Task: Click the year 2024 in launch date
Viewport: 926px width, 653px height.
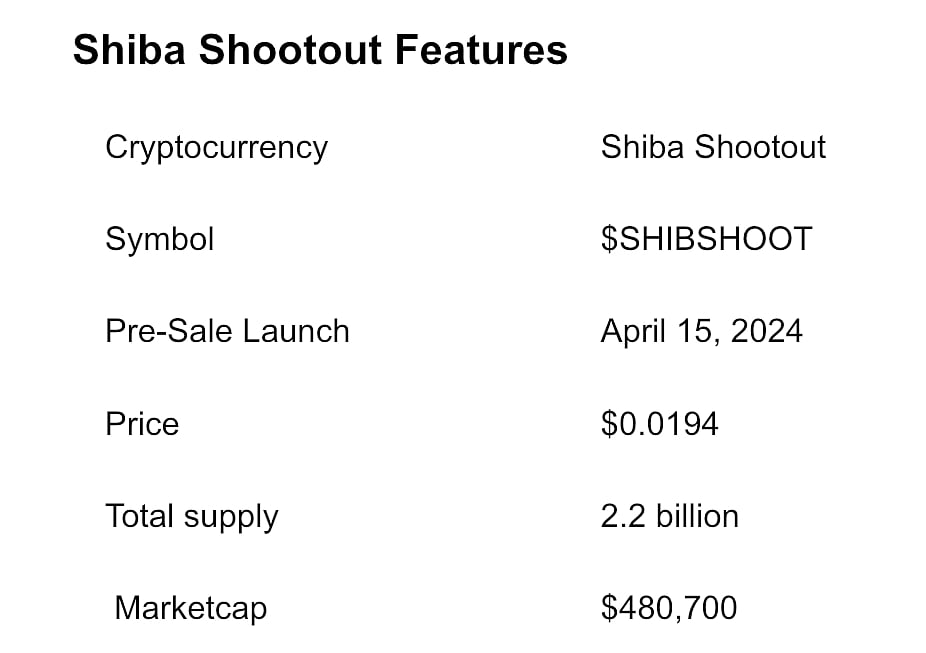Action: 767,331
